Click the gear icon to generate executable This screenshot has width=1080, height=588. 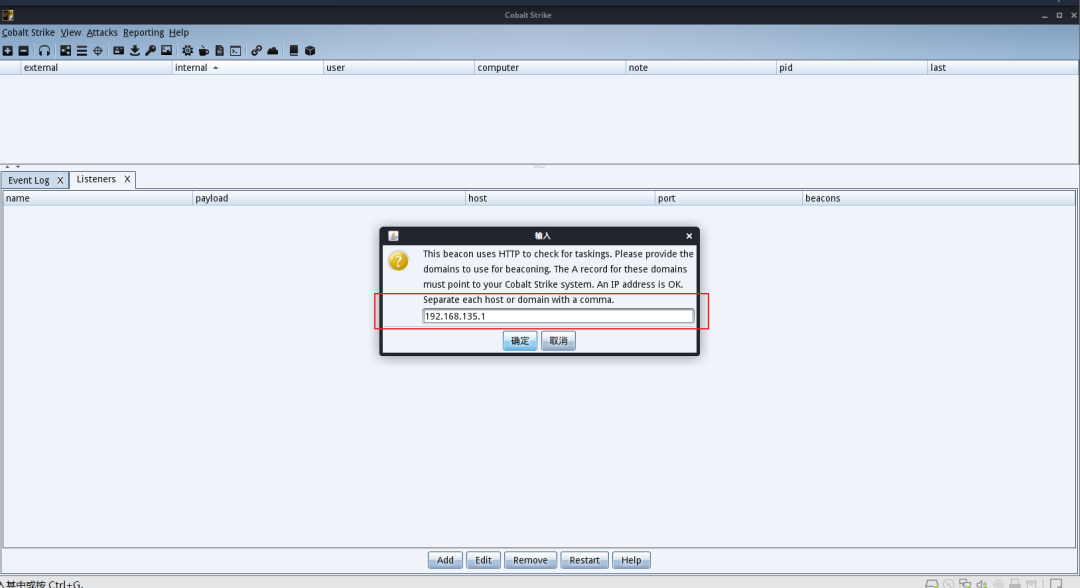click(187, 51)
